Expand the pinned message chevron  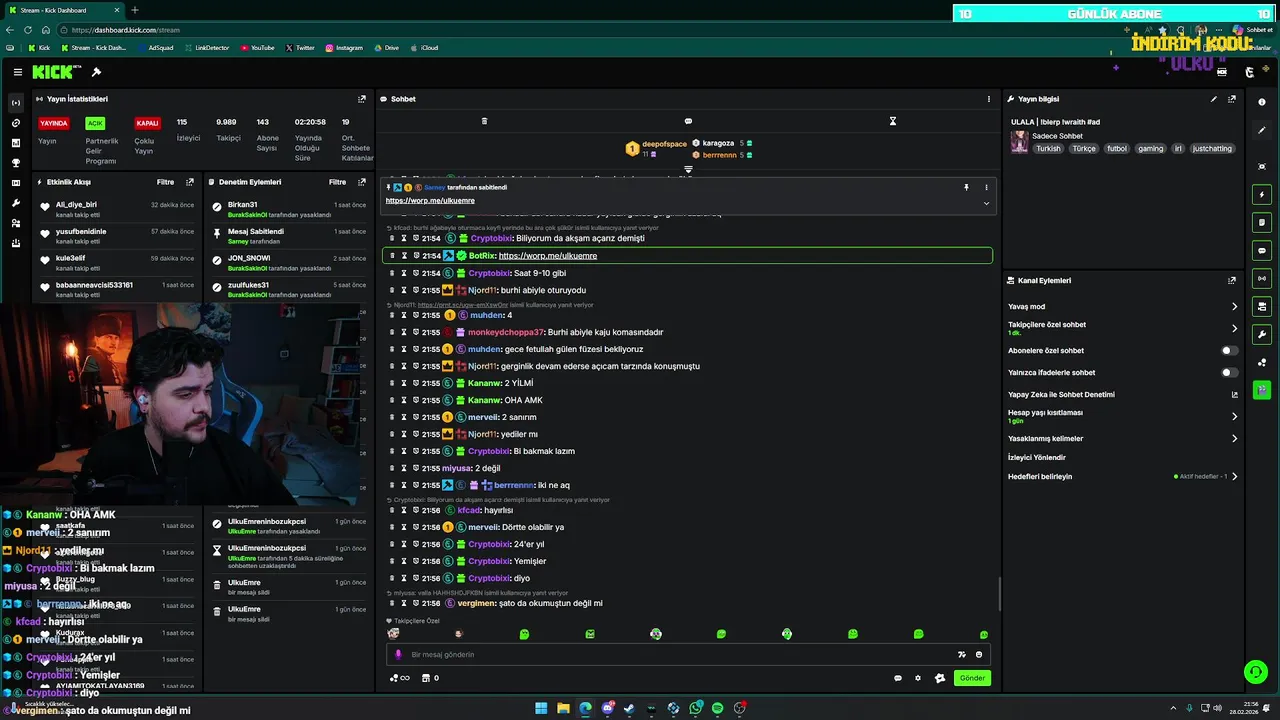click(x=986, y=203)
